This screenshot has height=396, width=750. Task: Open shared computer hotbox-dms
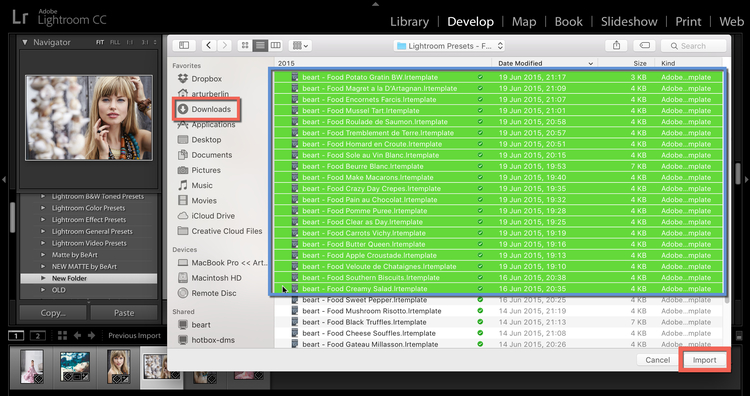(206, 340)
